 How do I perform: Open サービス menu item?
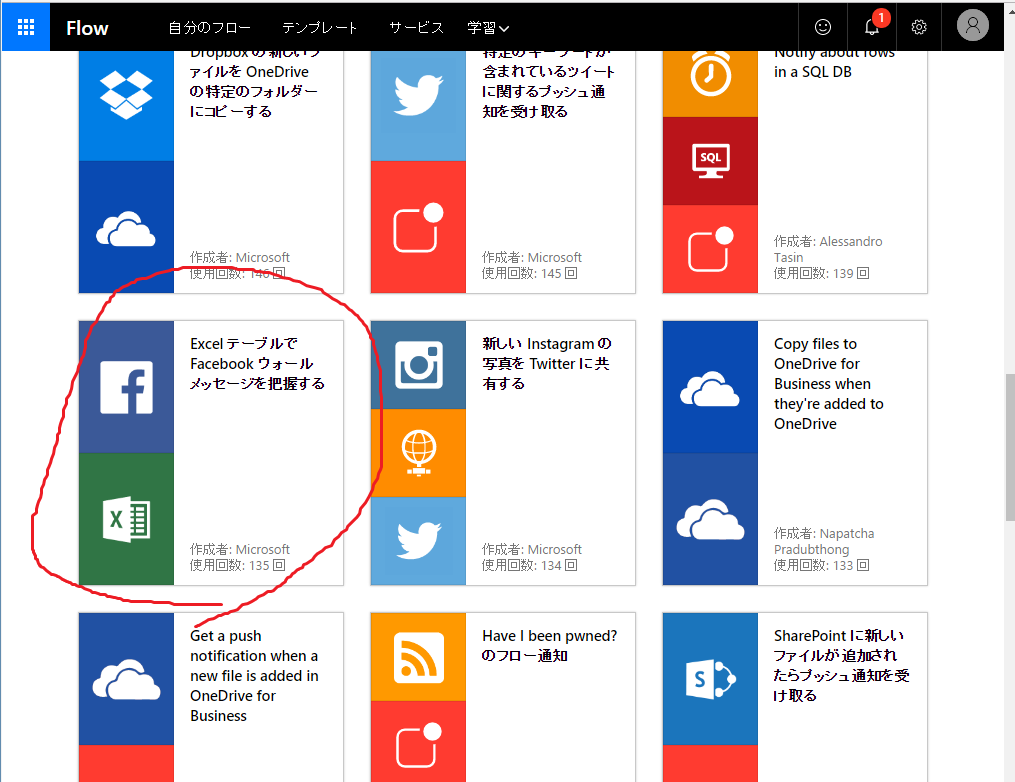pyautogui.click(x=416, y=28)
